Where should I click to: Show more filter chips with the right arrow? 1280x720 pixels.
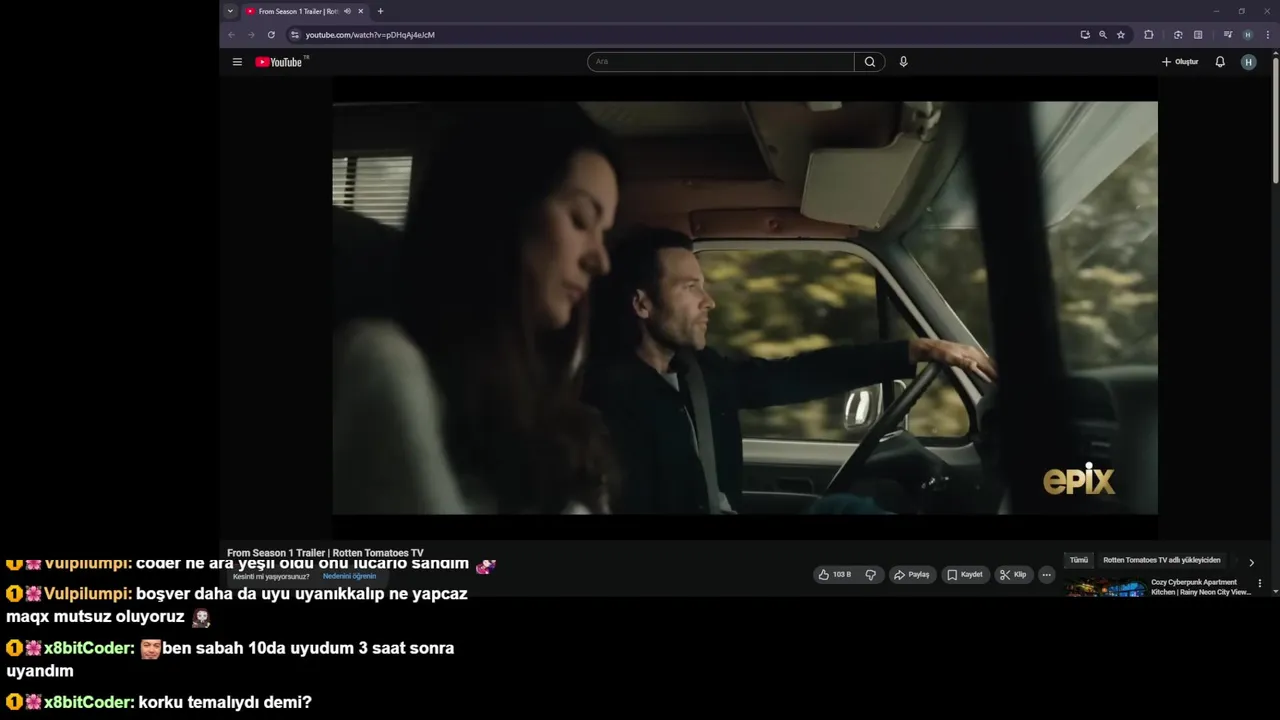click(1251, 562)
